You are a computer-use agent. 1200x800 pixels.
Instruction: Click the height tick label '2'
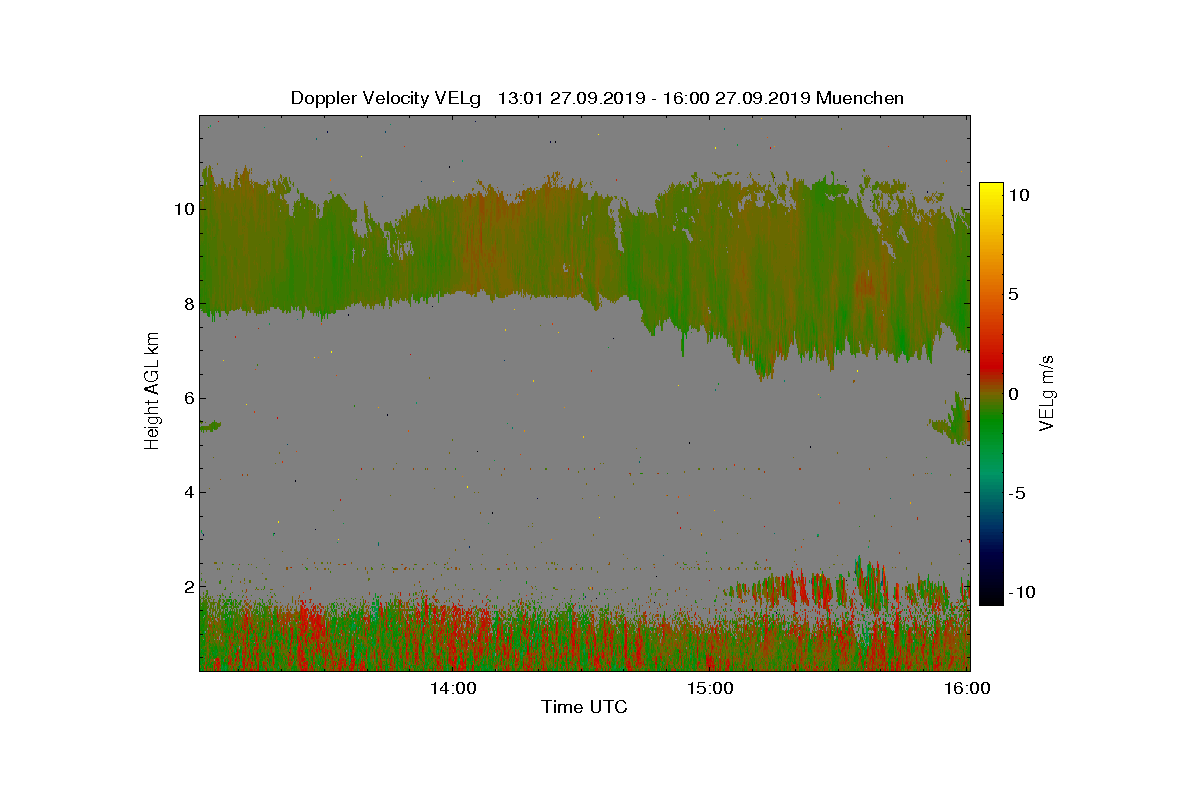click(x=187, y=586)
